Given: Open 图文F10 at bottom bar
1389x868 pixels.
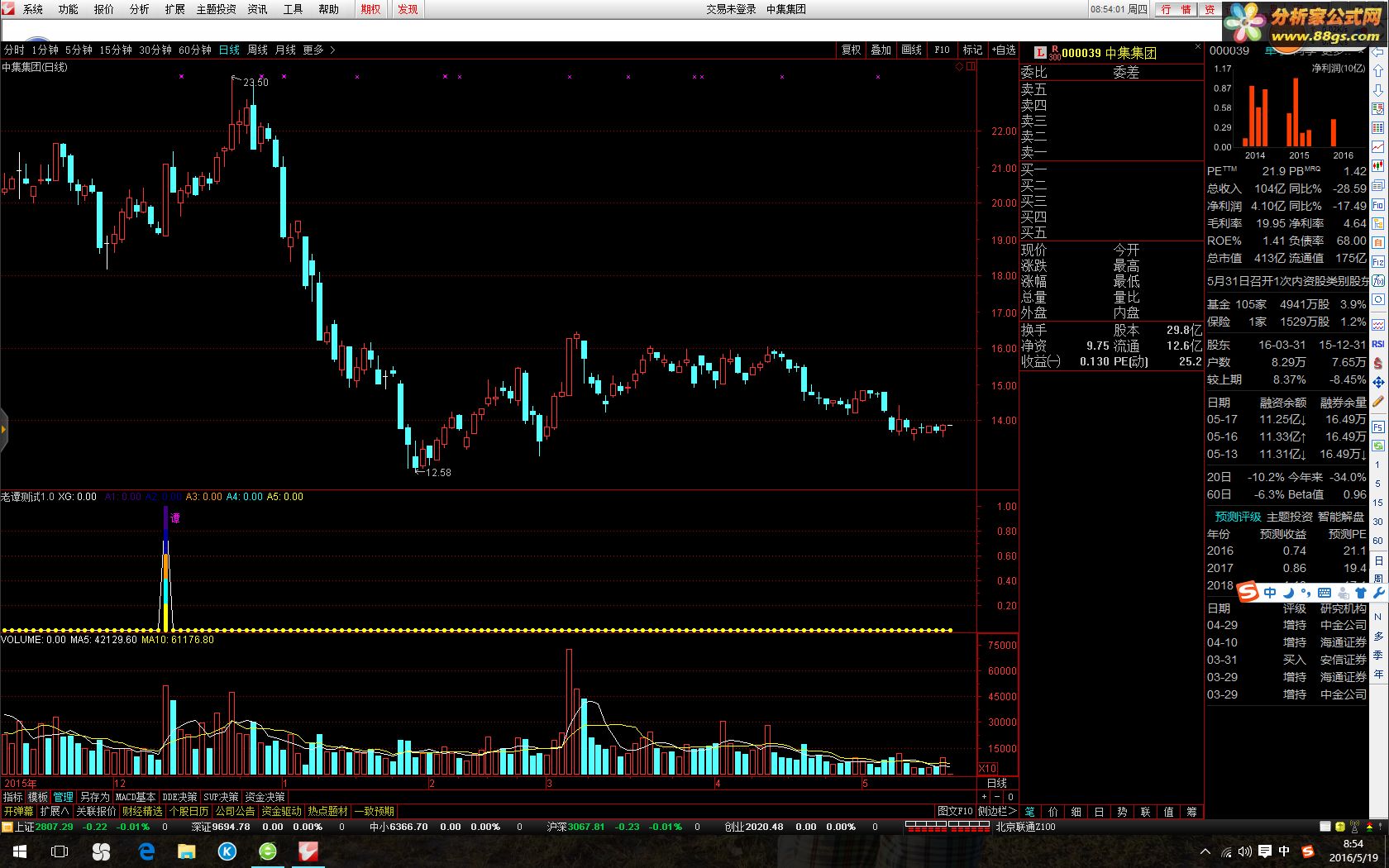Looking at the screenshot, I should (955, 811).
